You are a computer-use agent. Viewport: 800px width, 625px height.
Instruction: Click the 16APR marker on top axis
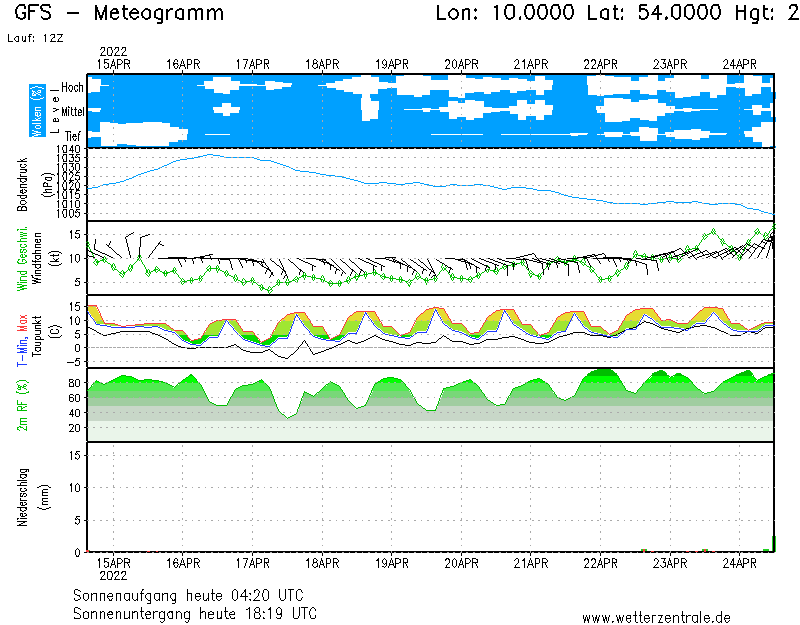coord(183,64)
